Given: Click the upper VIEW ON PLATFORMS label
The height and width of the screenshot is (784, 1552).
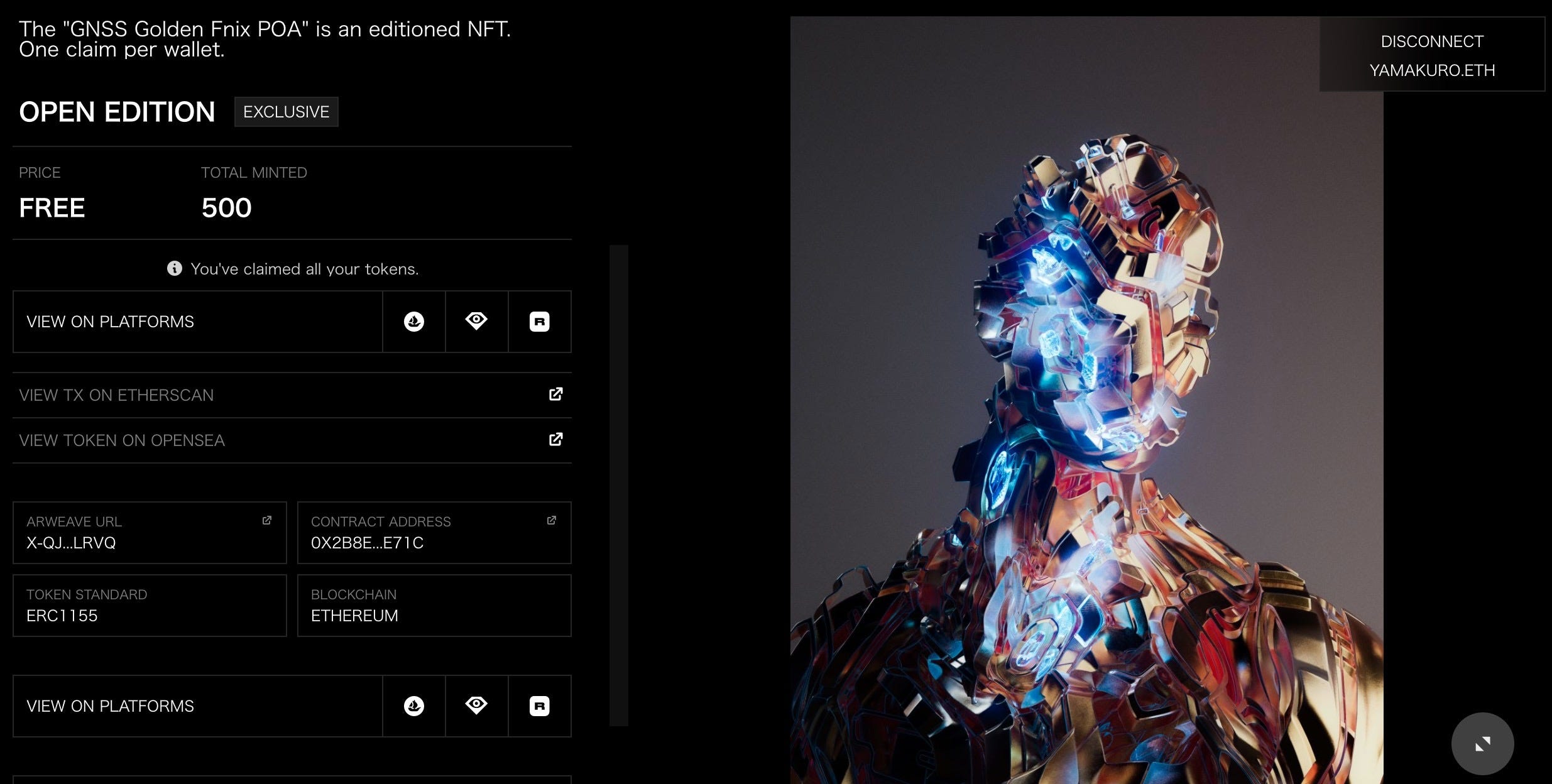Looking at the screenshot, I should (x=111, y=322).
